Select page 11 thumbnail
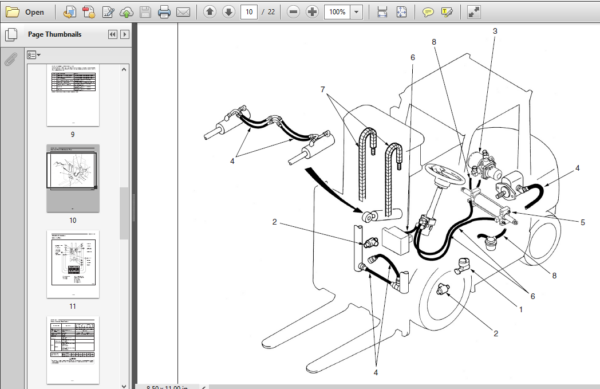 (73, 264)
